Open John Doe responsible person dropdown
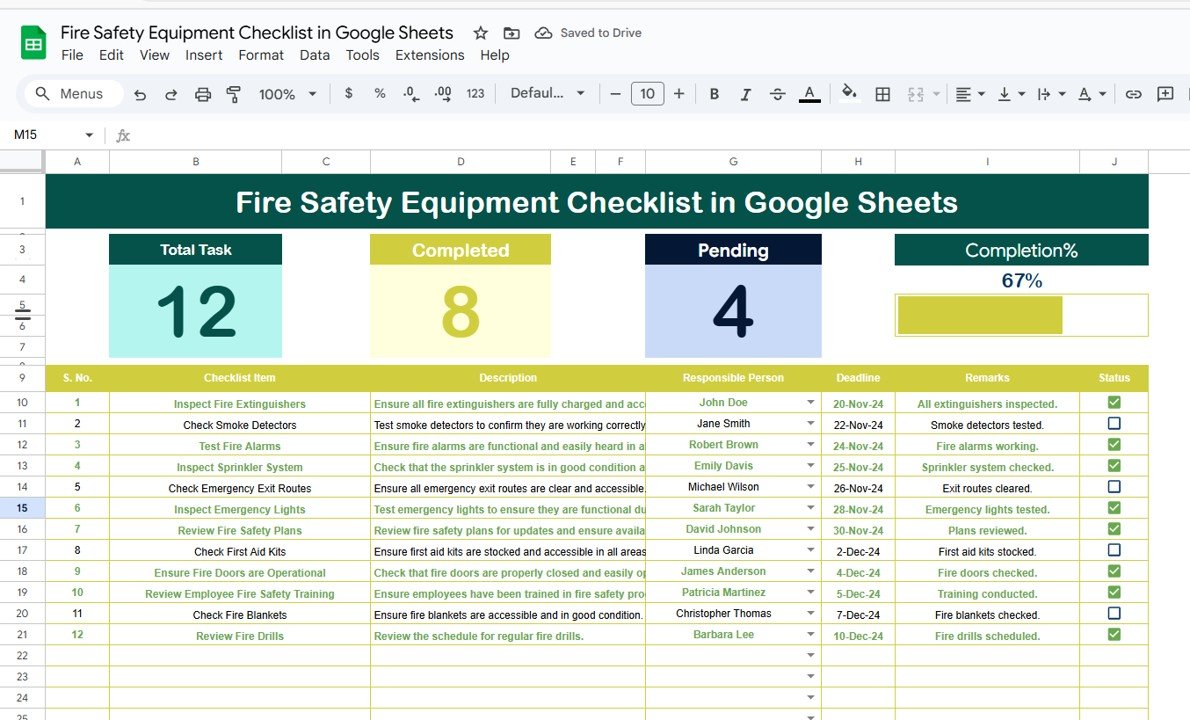The width and height of the screenshot is (1190, 720). (811, 402)
